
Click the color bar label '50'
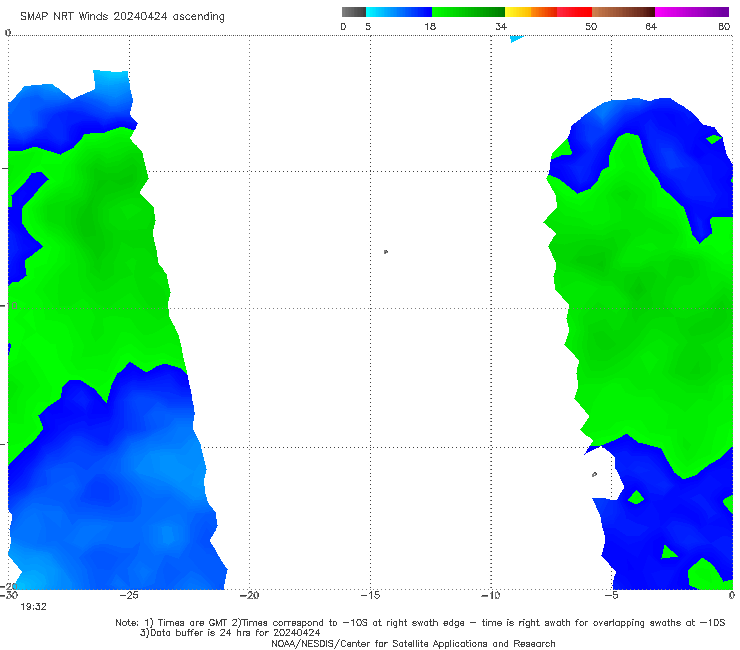pyautogui.click(x=591, y=27)
